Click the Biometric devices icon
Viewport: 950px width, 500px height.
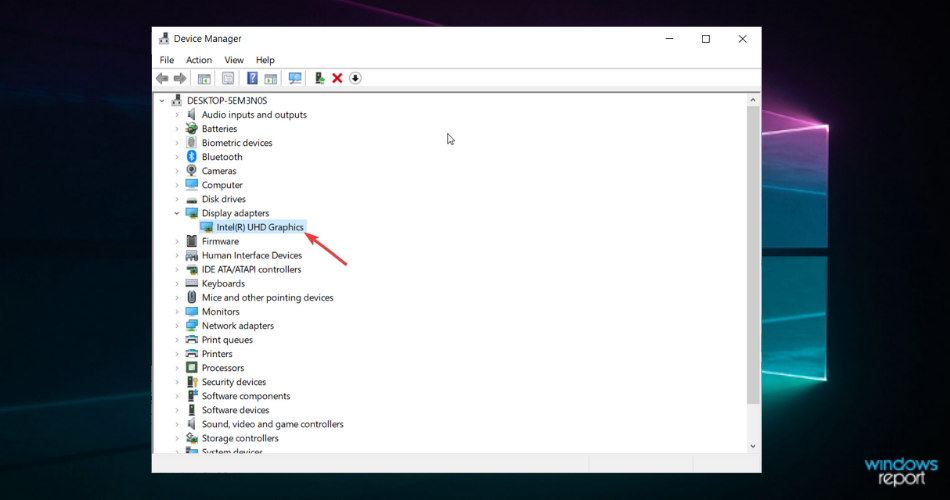[x=191, y=142]
